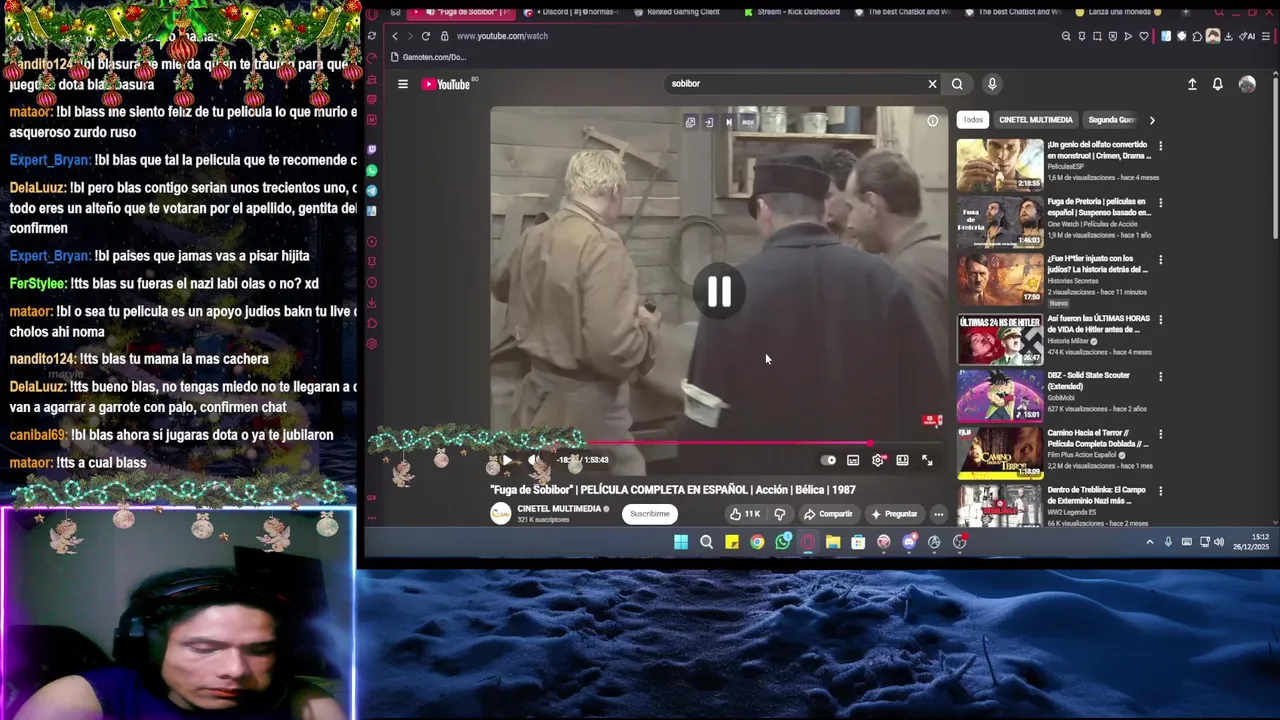This screenshot has width=1280, height=720.
Task: Open 'Camino Hacia el Terror' video title
Action: tap(1096, 438)
